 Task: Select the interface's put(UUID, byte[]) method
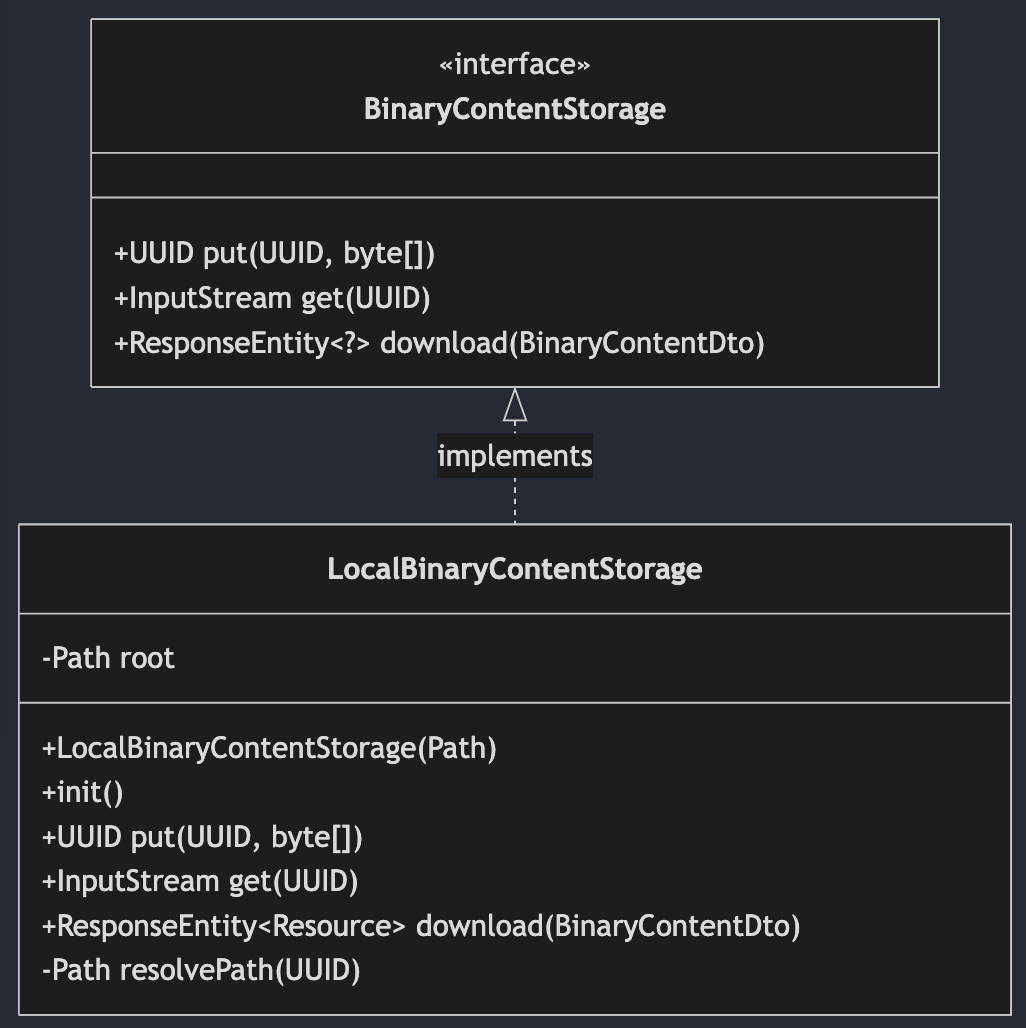[x=275, y=254]
